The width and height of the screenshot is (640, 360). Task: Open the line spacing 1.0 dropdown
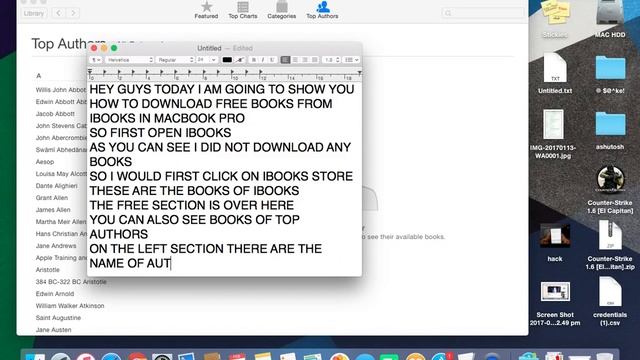point(331,60)
